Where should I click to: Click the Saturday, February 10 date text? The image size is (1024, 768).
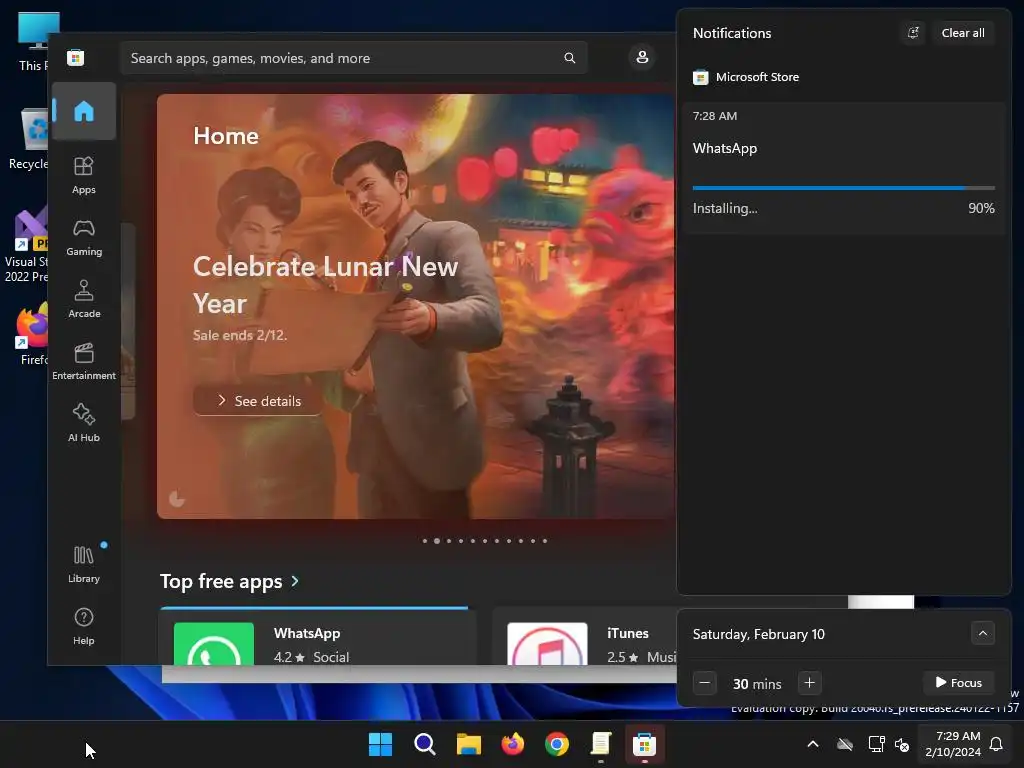coord(758,634)
